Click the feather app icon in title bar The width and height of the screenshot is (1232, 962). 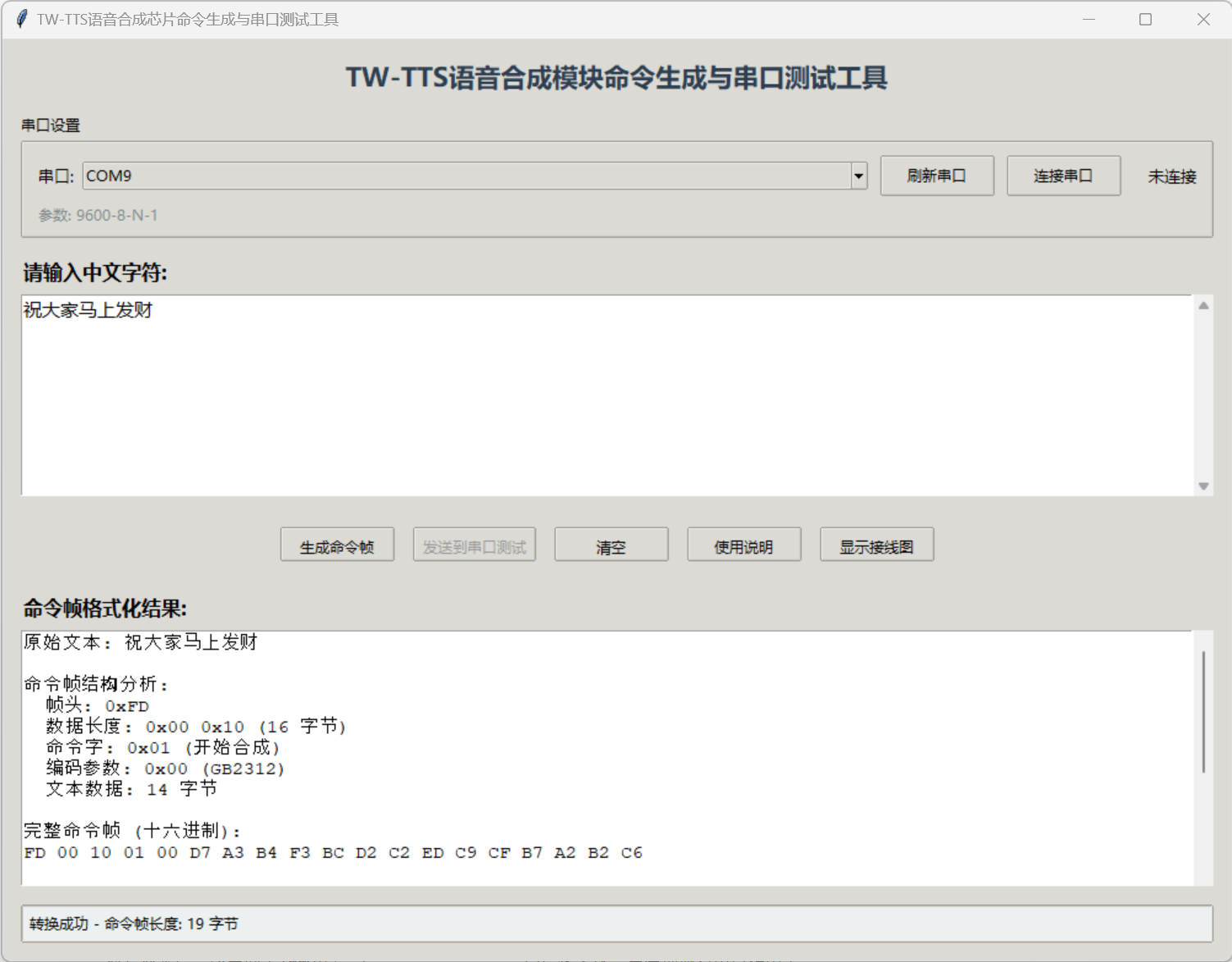pos(22,19)
